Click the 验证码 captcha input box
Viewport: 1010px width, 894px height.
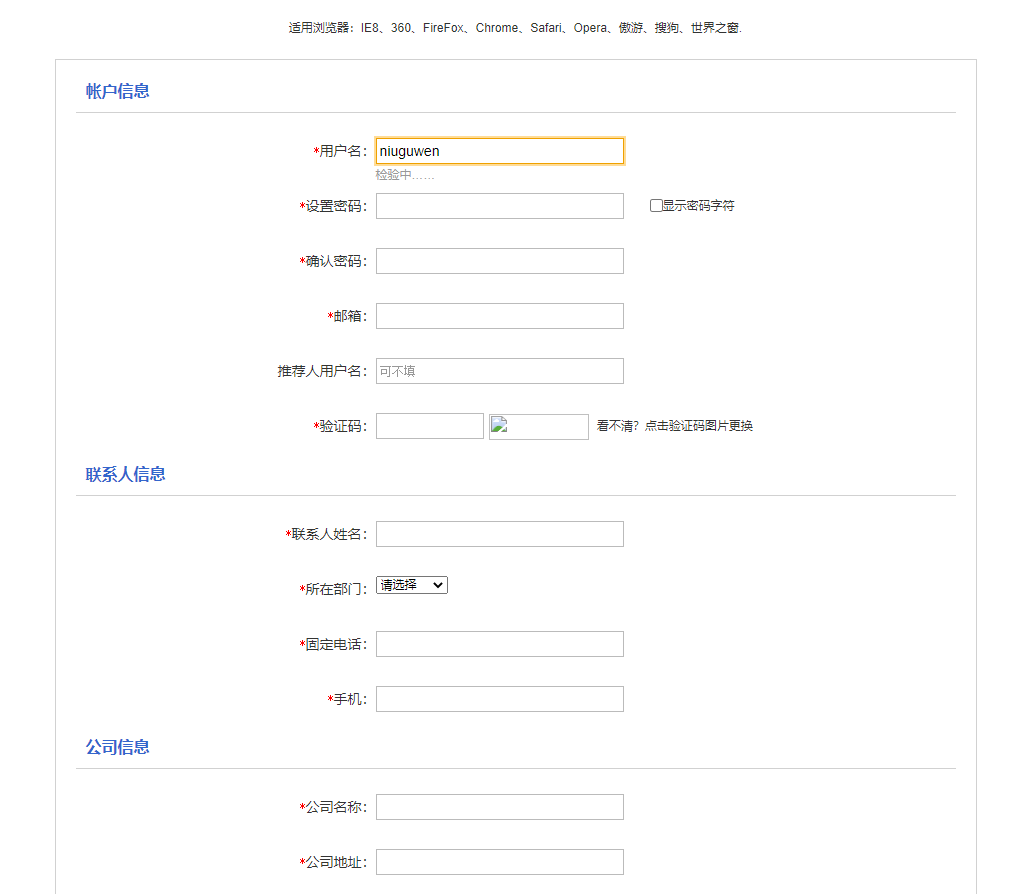click(x=429, y=425)
